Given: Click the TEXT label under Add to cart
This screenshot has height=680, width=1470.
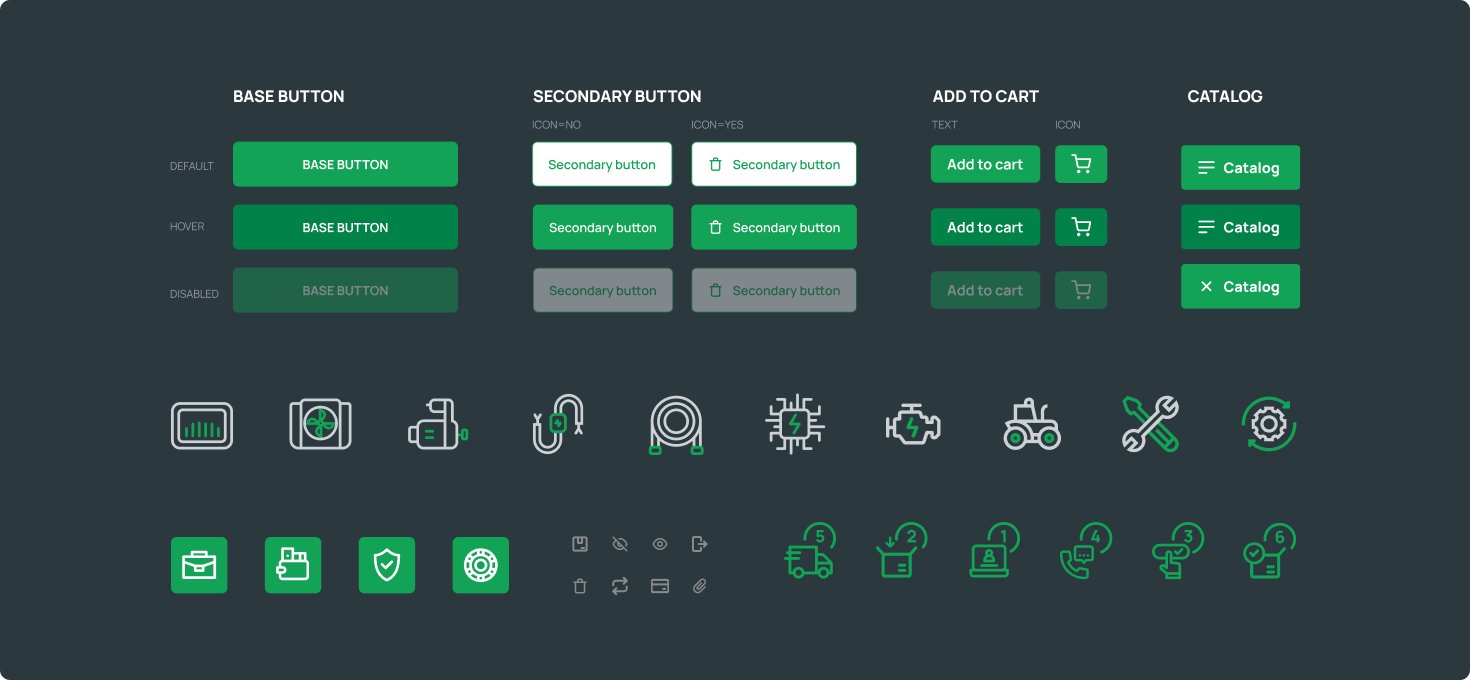Looking at the screenshot, I should tap(944, 125).
